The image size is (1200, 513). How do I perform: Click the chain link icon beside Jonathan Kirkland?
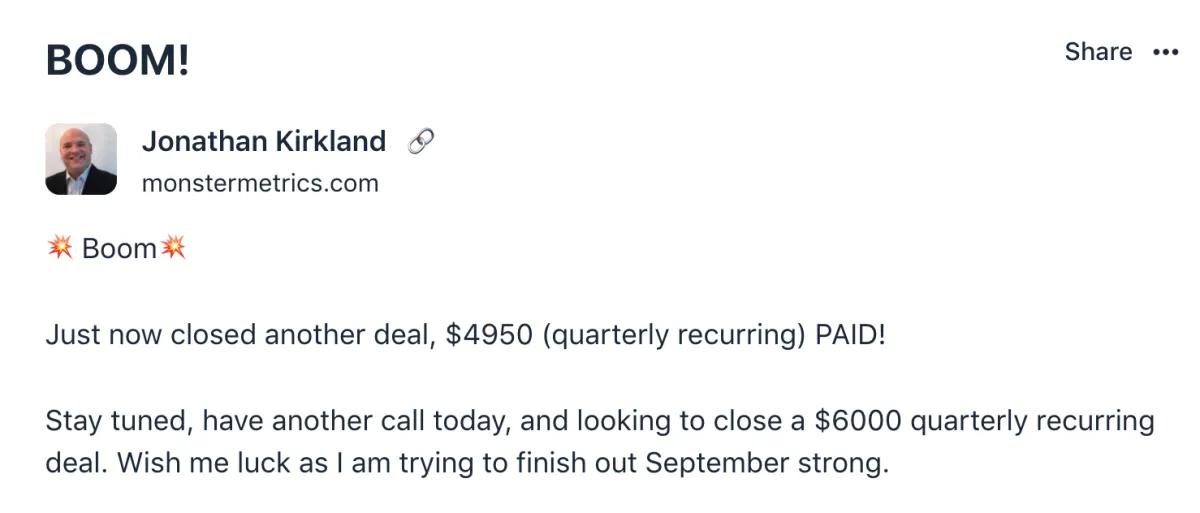coord(421,142)
